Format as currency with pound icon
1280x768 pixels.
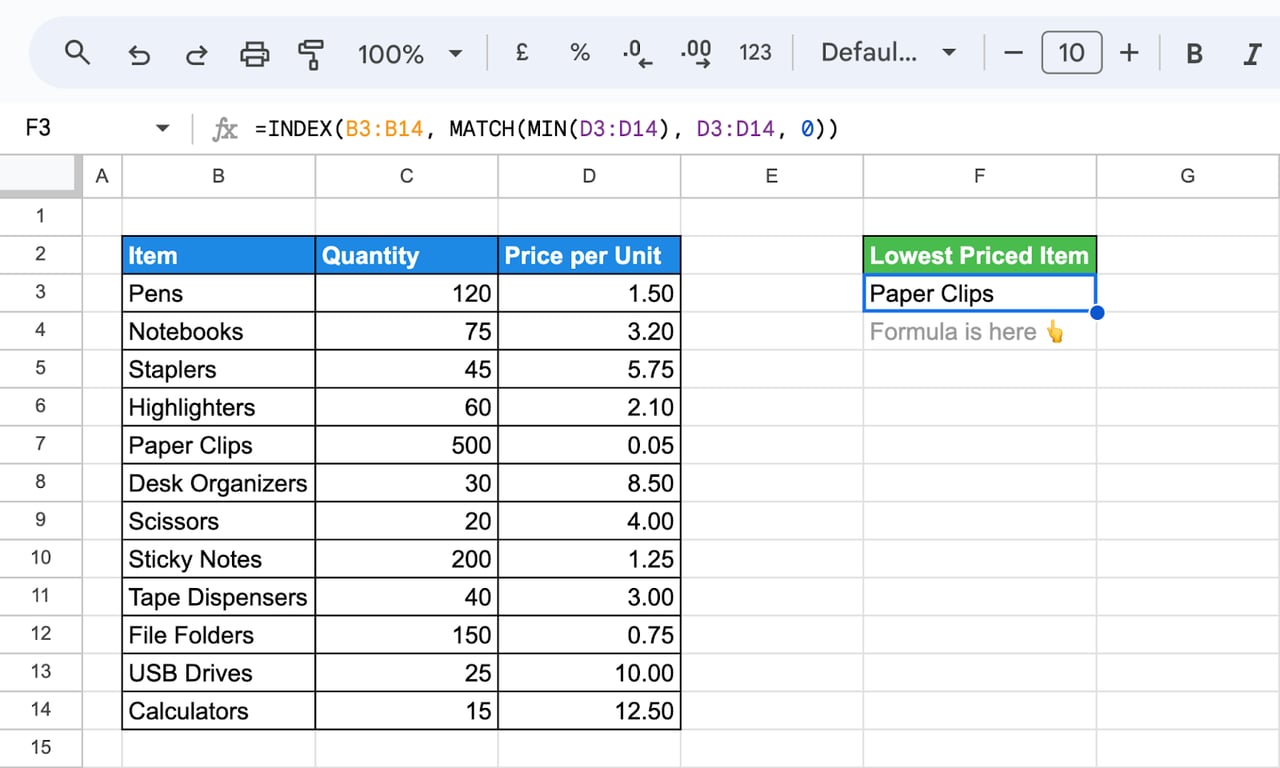[x=522, y=53]
